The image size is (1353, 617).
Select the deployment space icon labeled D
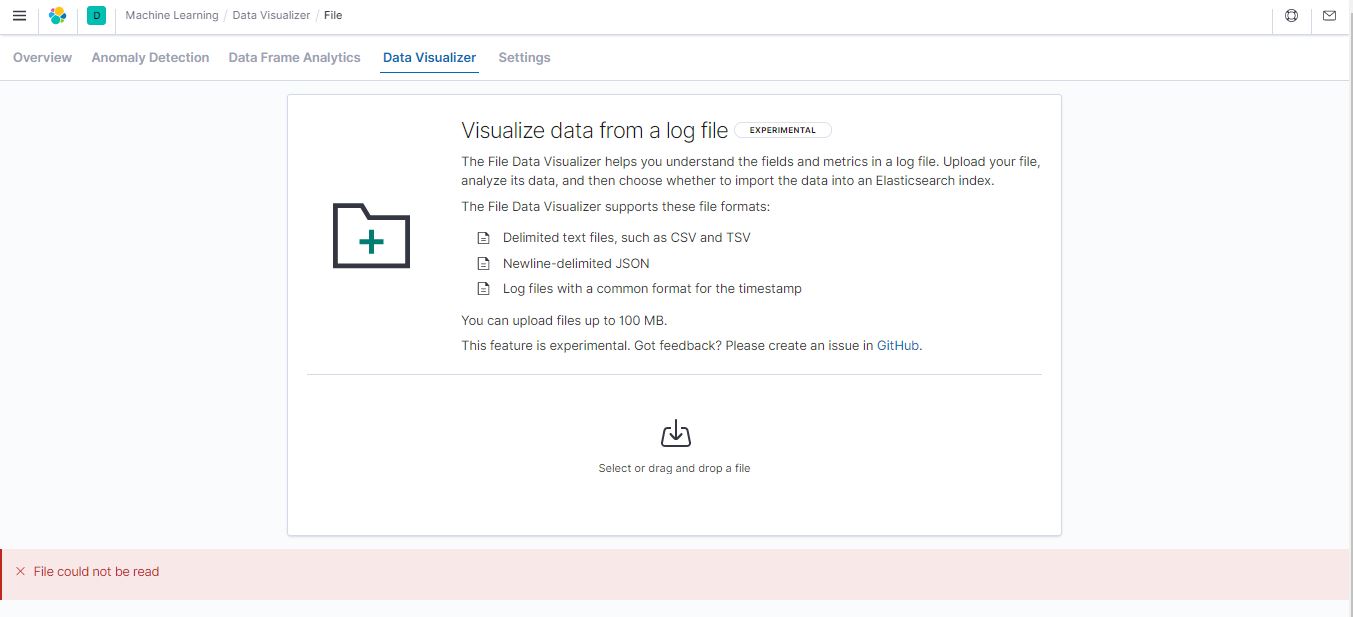coord(96,16)
